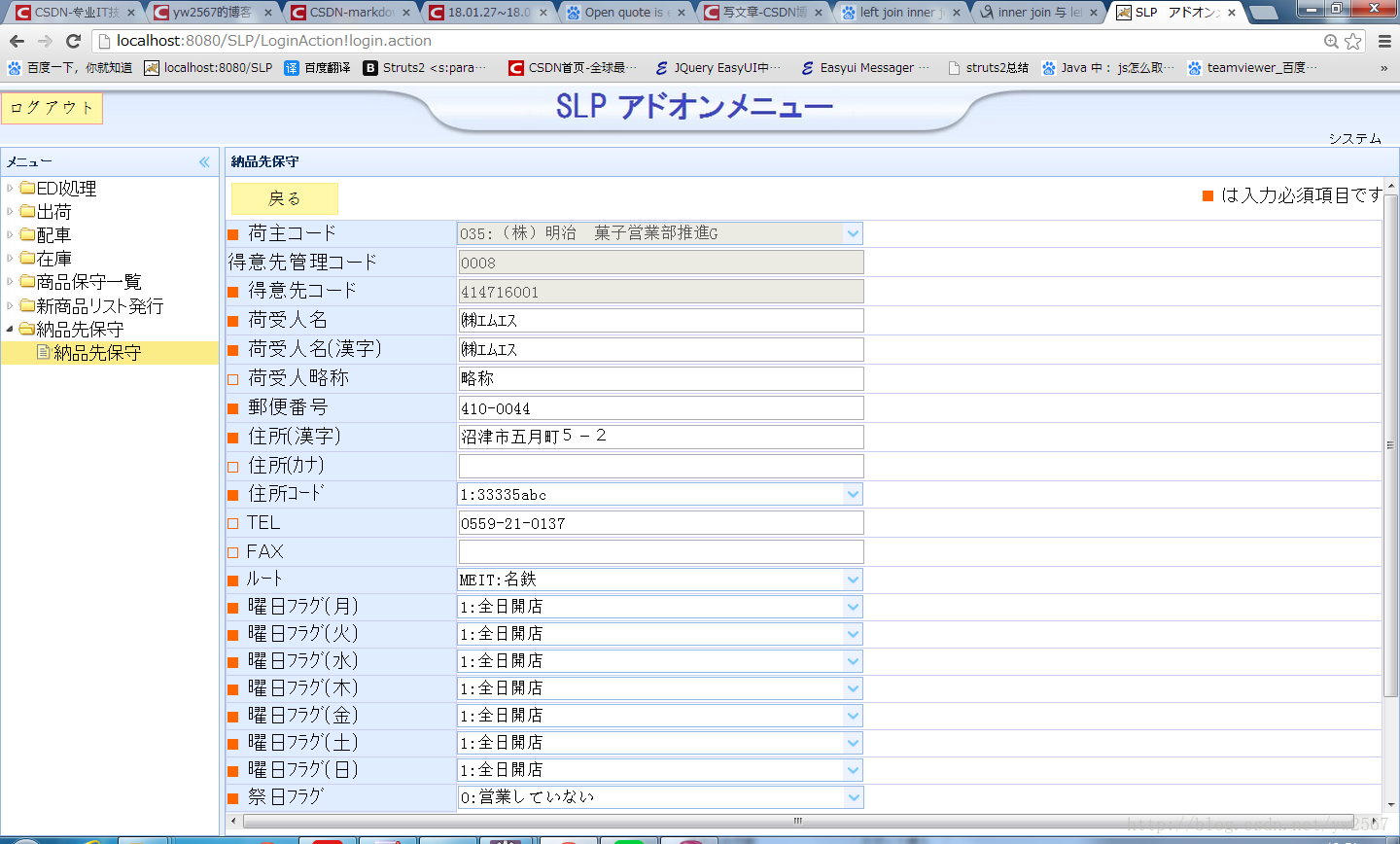Click the TEL input field
This screenshot has height=844, width=1400.
(661, 523)
